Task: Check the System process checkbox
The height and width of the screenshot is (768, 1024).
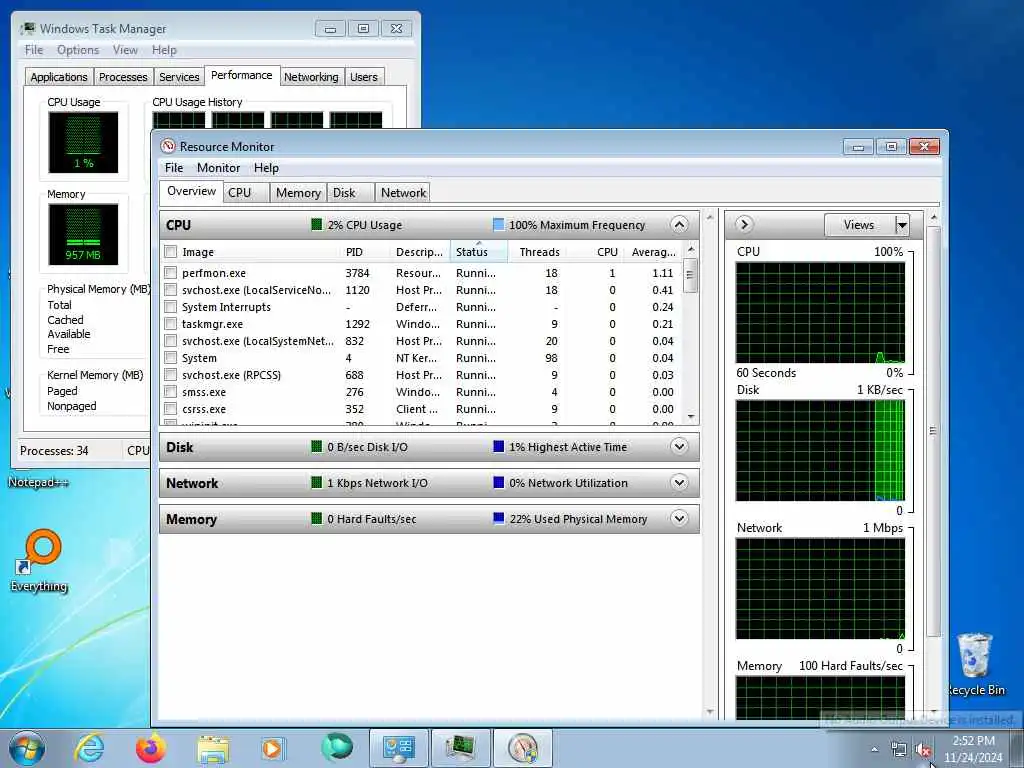Action: coord(170,358)
